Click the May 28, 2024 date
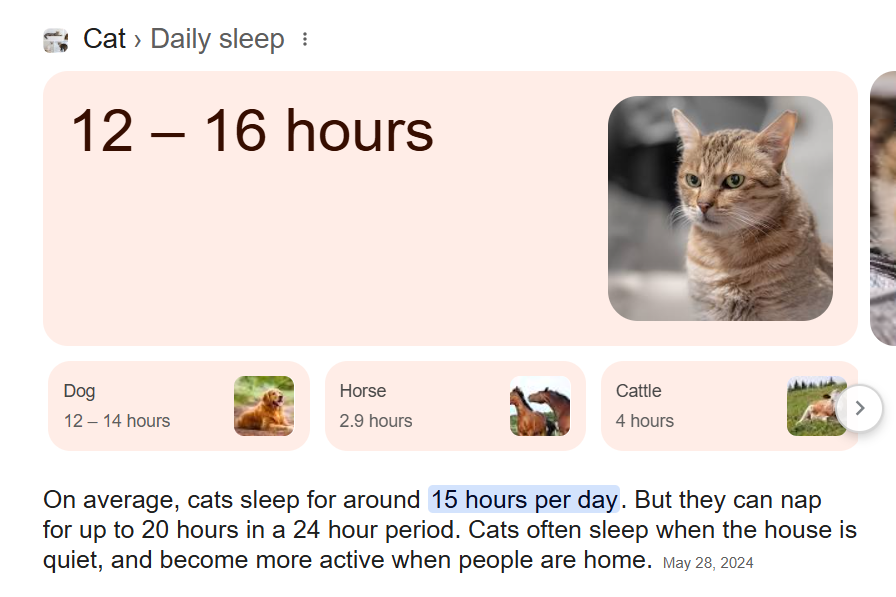The image size is (896, 597). coord(708,563)
